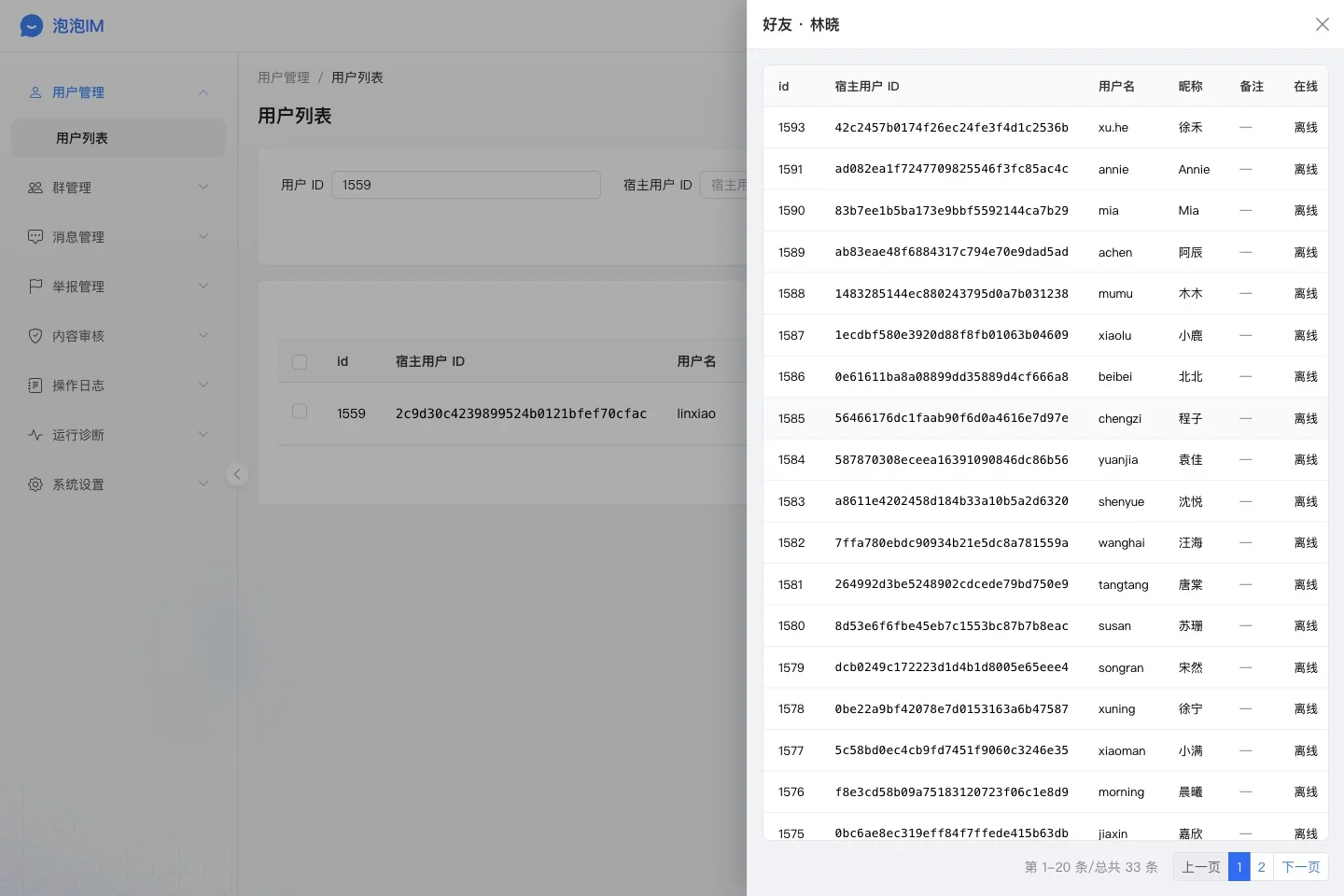Focus the 宿主用户 ID search field

click(x=724, y=185)
